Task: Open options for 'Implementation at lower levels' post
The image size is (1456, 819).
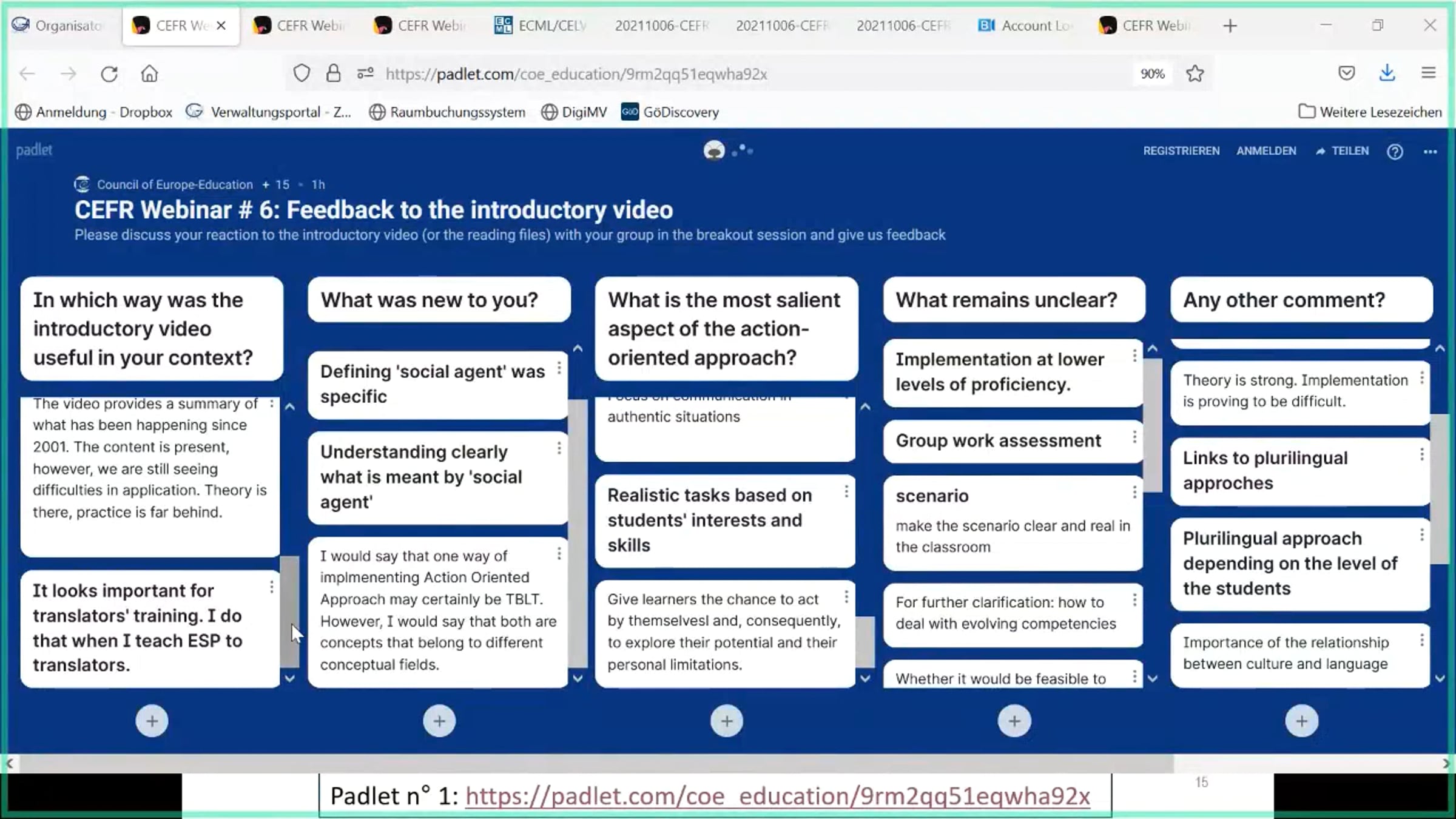Action: (x=1134, y=356)
